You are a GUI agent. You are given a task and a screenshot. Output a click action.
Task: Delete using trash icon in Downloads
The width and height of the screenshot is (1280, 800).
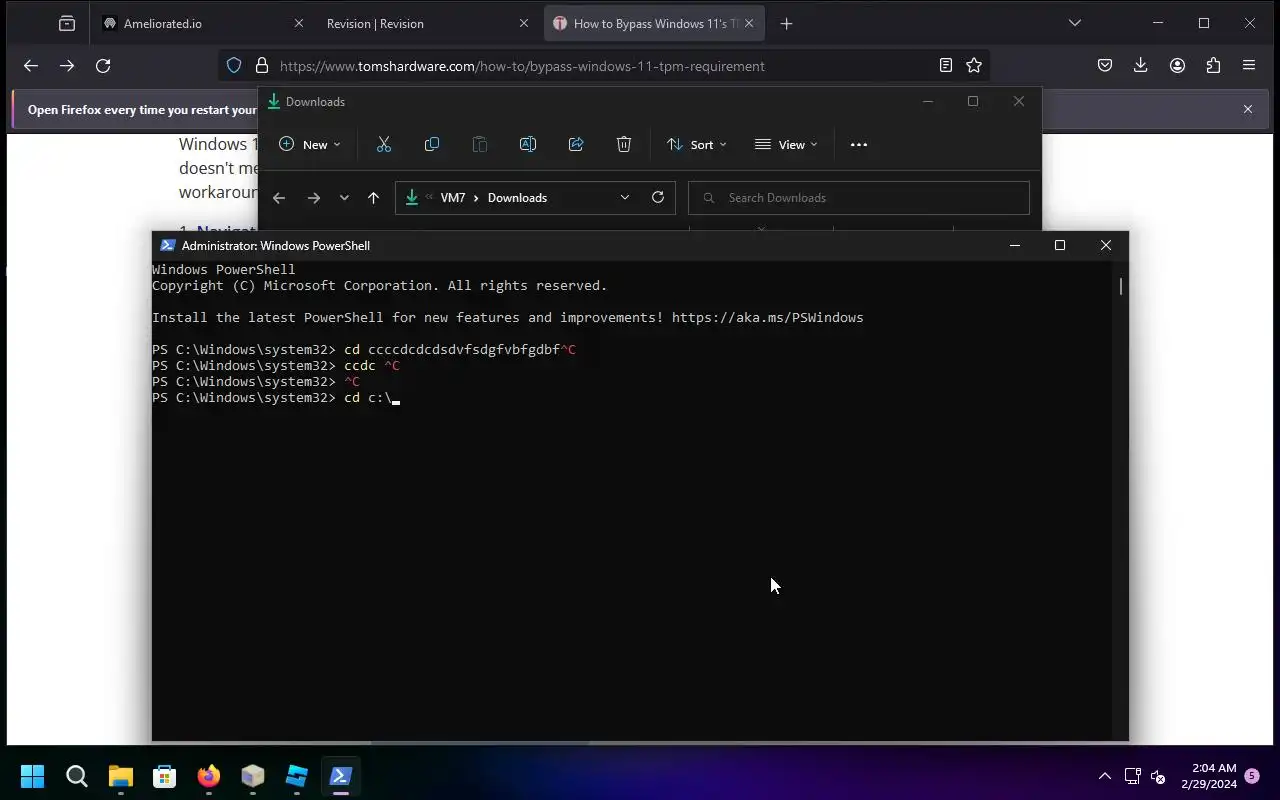(624, 144)
